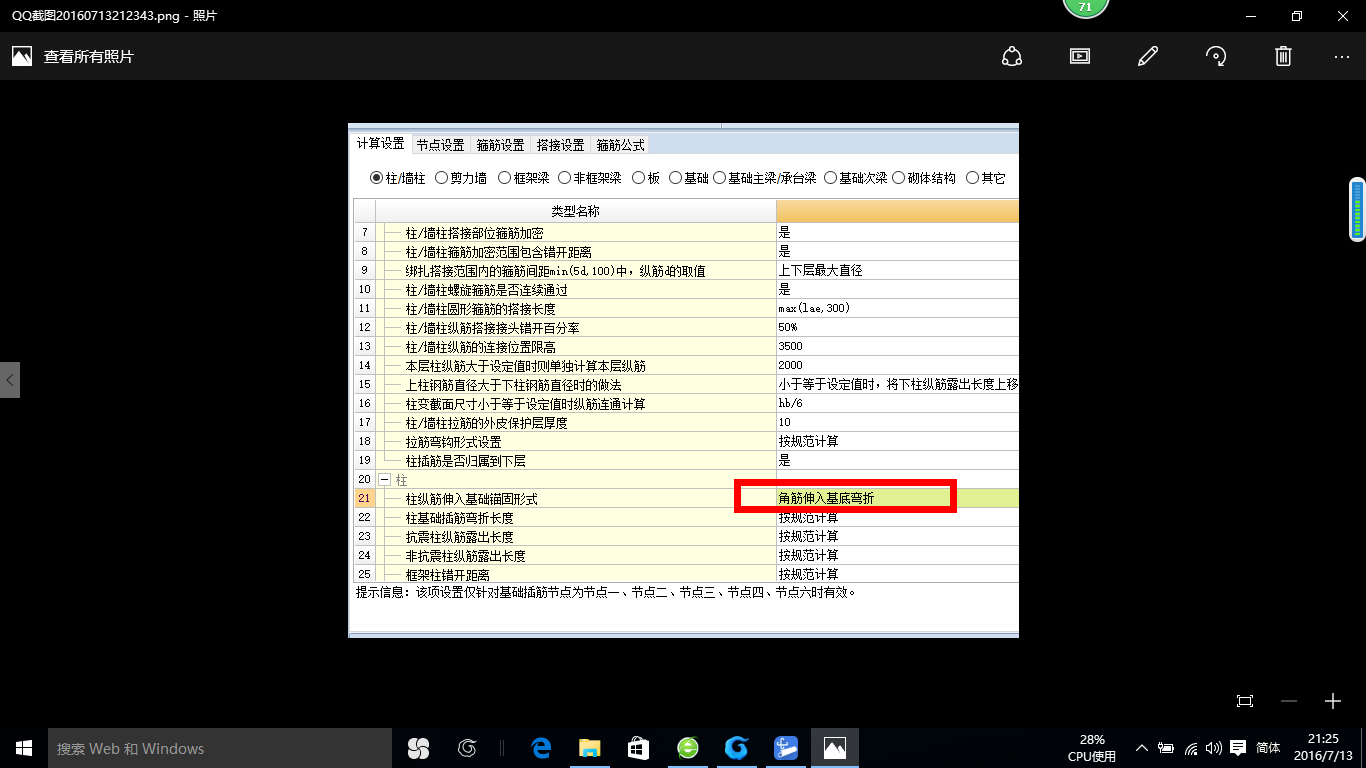
Task: Collapse the 柱 group in row 20
Action: 385,480
